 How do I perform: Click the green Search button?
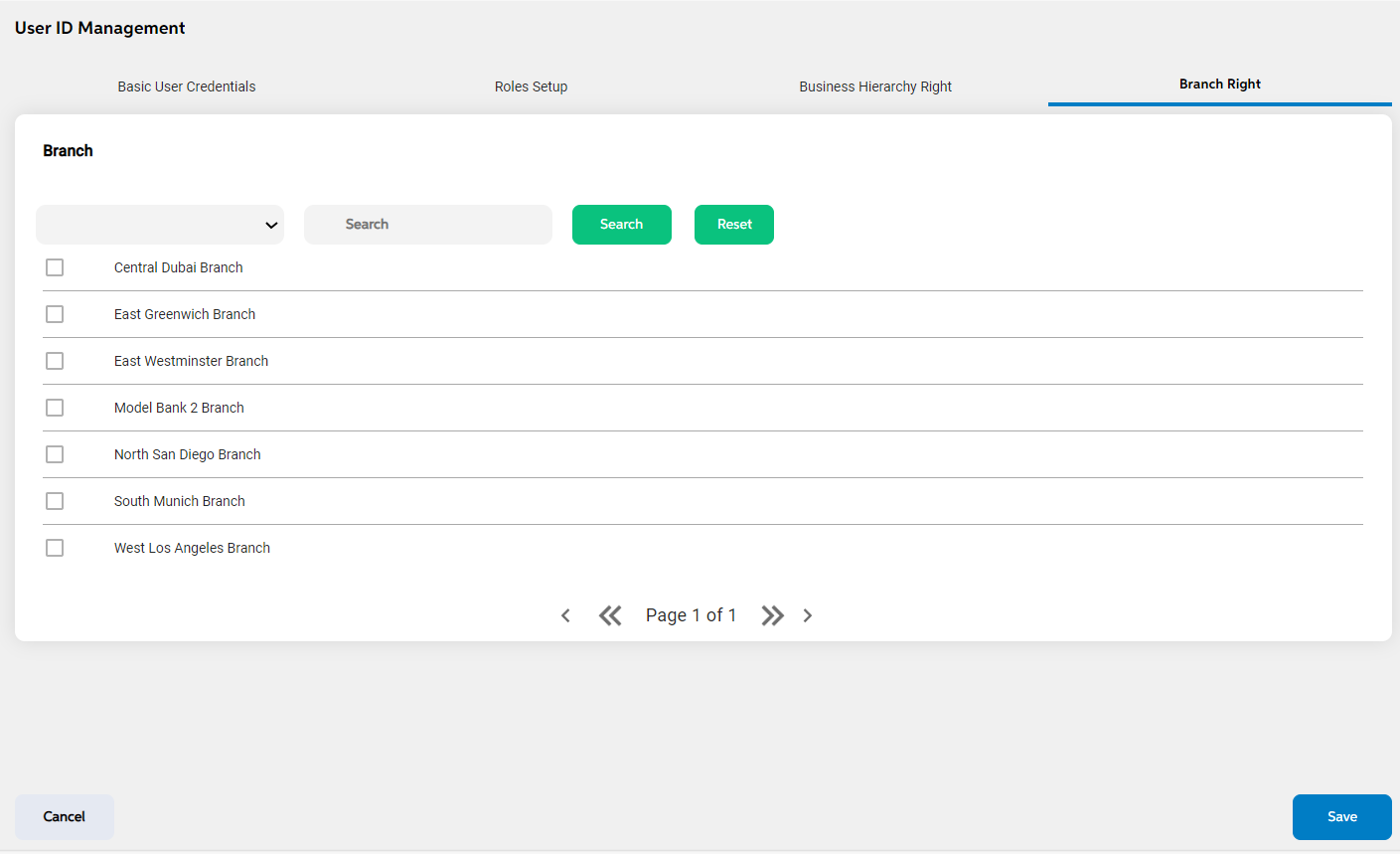(x=622, y=225)
